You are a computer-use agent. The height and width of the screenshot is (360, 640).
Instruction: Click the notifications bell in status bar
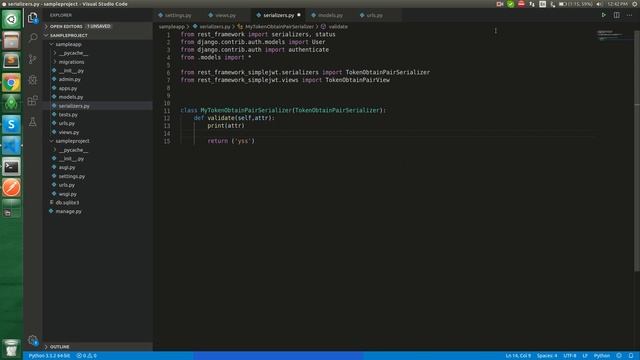[631, 356]
